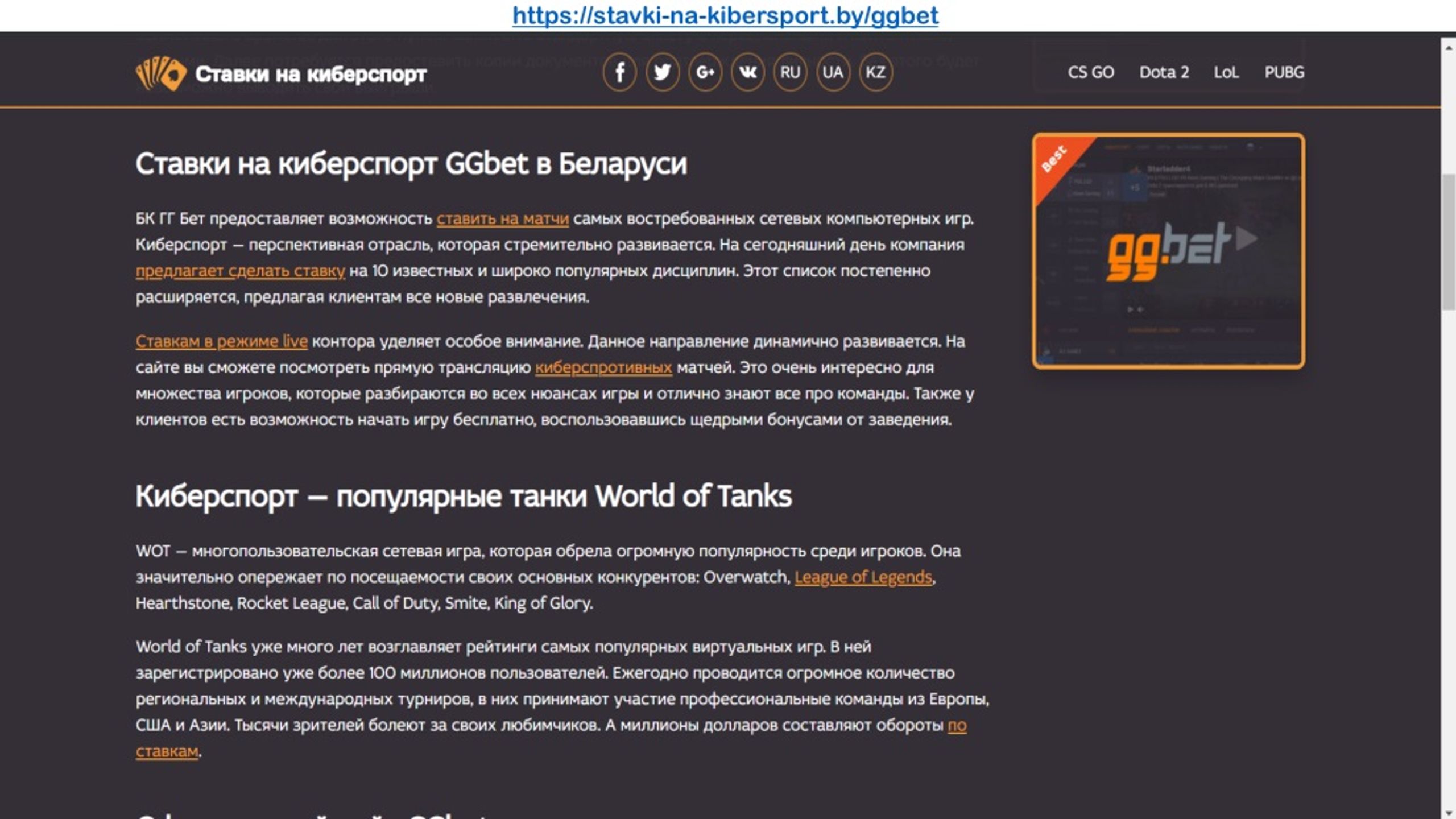
Task: Click the playing cards site logo
Action: (161, 73)
